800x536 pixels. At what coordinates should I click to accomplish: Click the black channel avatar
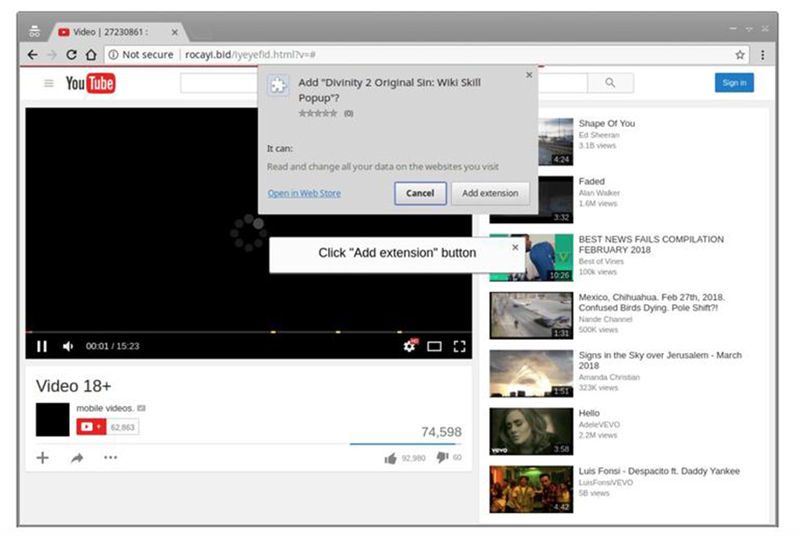(53, 419)
